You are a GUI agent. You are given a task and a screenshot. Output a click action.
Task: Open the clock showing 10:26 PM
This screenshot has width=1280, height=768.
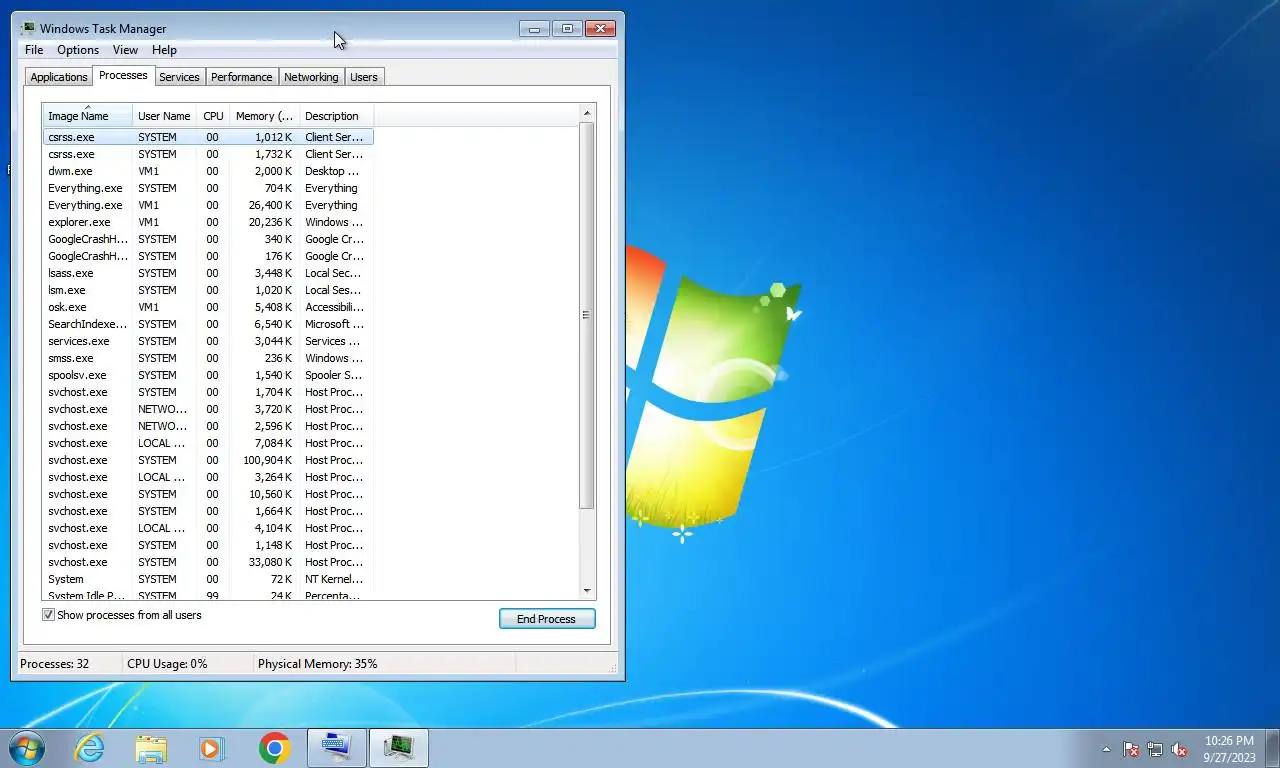click(1229, 749)
